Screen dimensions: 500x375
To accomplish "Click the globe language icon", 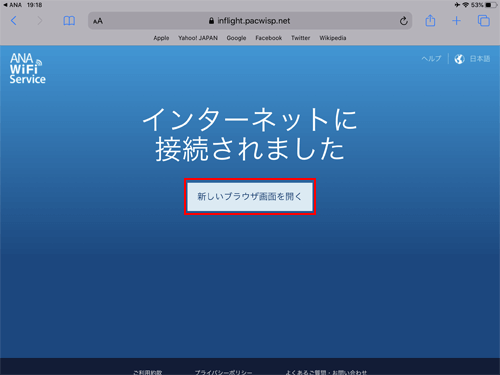I will click(x=459, y=59).
